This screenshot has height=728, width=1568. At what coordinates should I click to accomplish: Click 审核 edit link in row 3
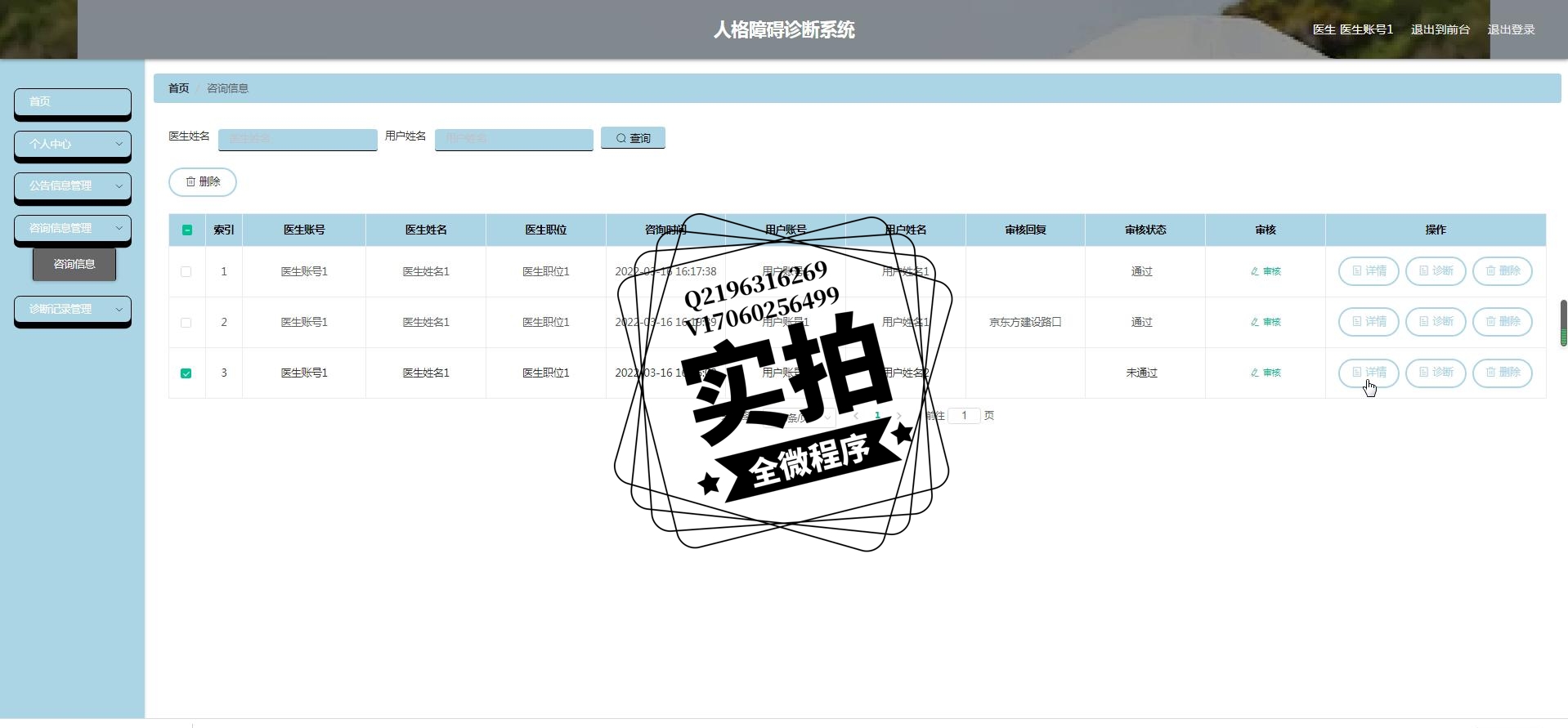(1266, 373)
